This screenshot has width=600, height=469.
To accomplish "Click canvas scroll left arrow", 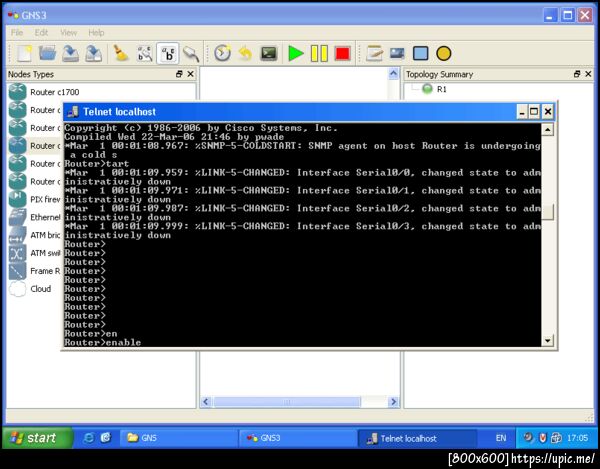I will 205,402.
